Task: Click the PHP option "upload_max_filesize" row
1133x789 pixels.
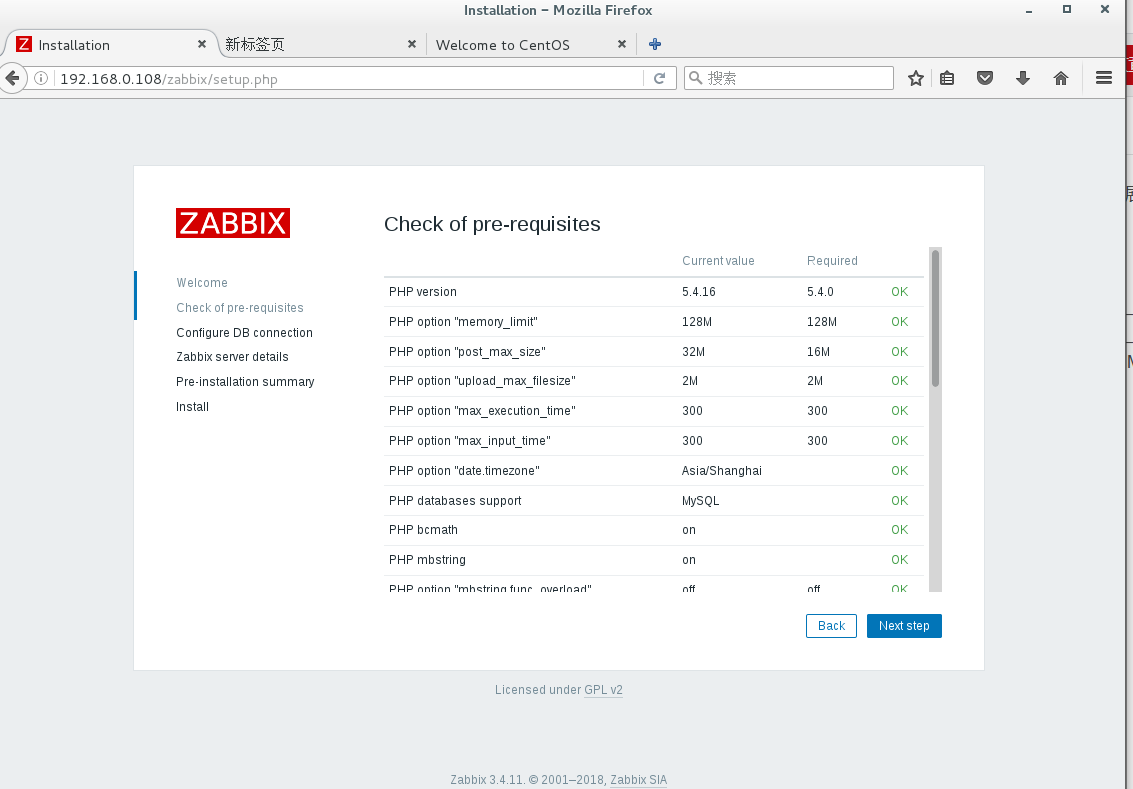Action: click(x=654, y=381)
